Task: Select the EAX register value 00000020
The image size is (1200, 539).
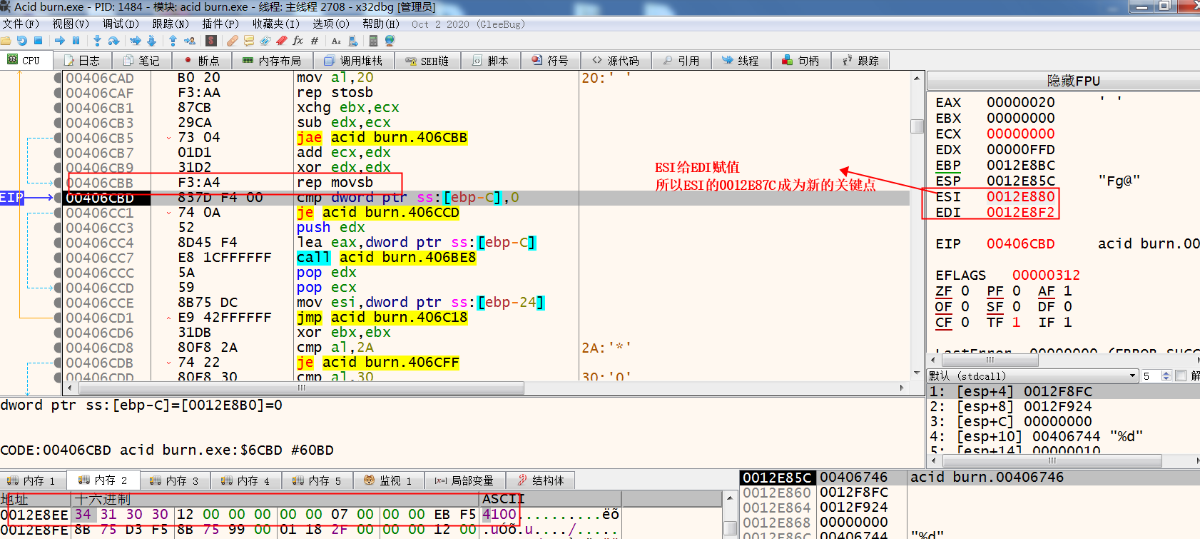Action: pos(1020,102)
